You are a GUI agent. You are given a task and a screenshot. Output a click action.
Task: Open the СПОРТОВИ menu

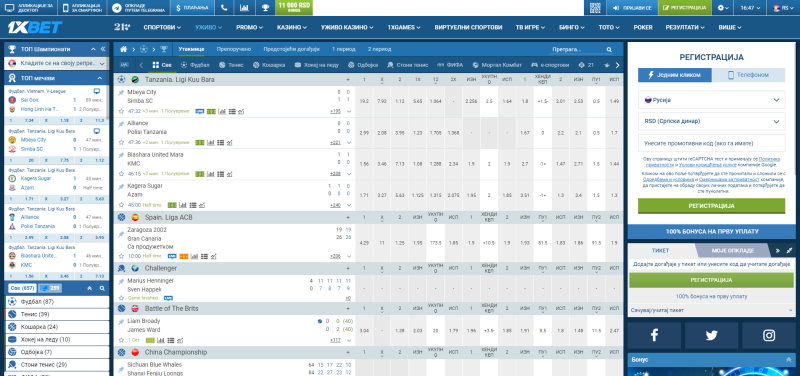[162, 28]
